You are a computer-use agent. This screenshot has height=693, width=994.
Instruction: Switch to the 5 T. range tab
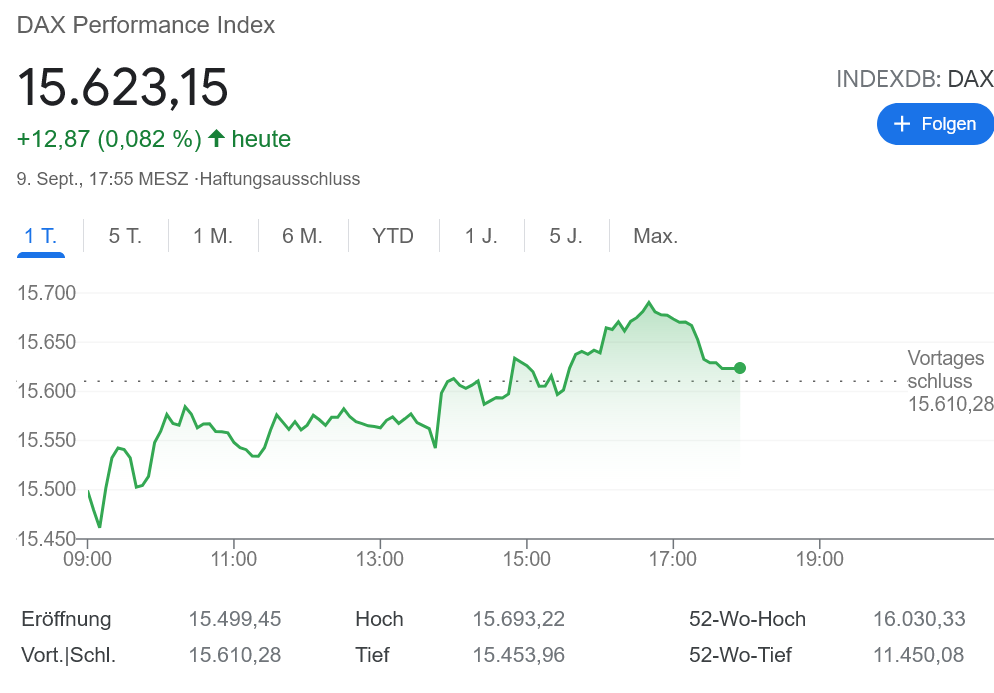[125, 237]
